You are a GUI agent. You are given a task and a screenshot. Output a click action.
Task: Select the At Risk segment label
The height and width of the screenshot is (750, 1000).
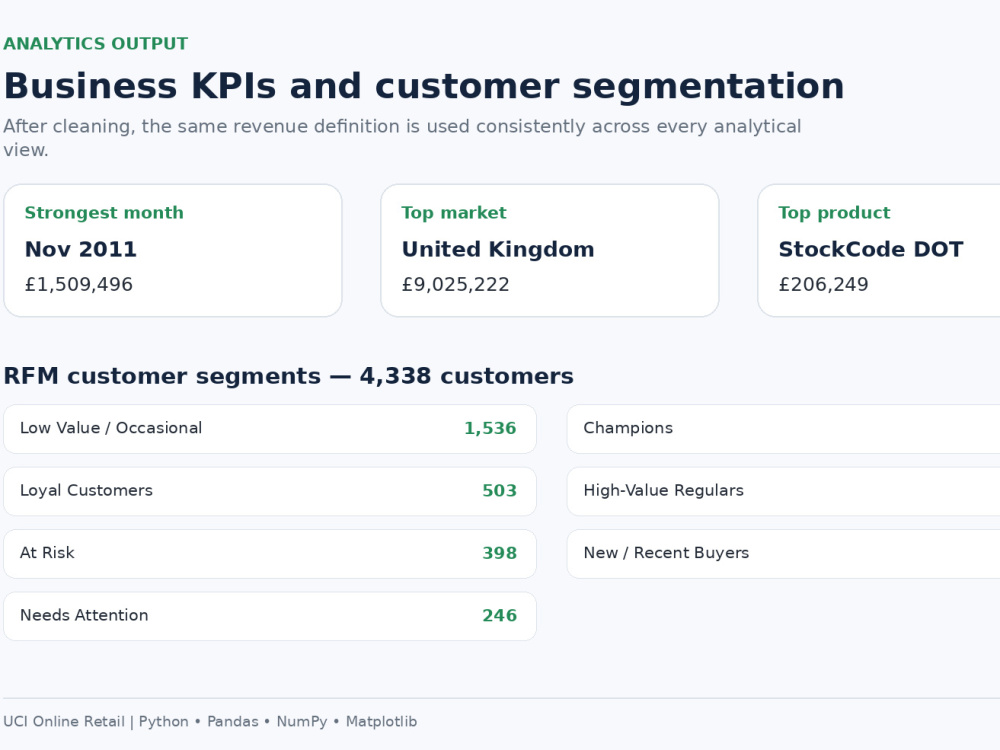point(47,553)
